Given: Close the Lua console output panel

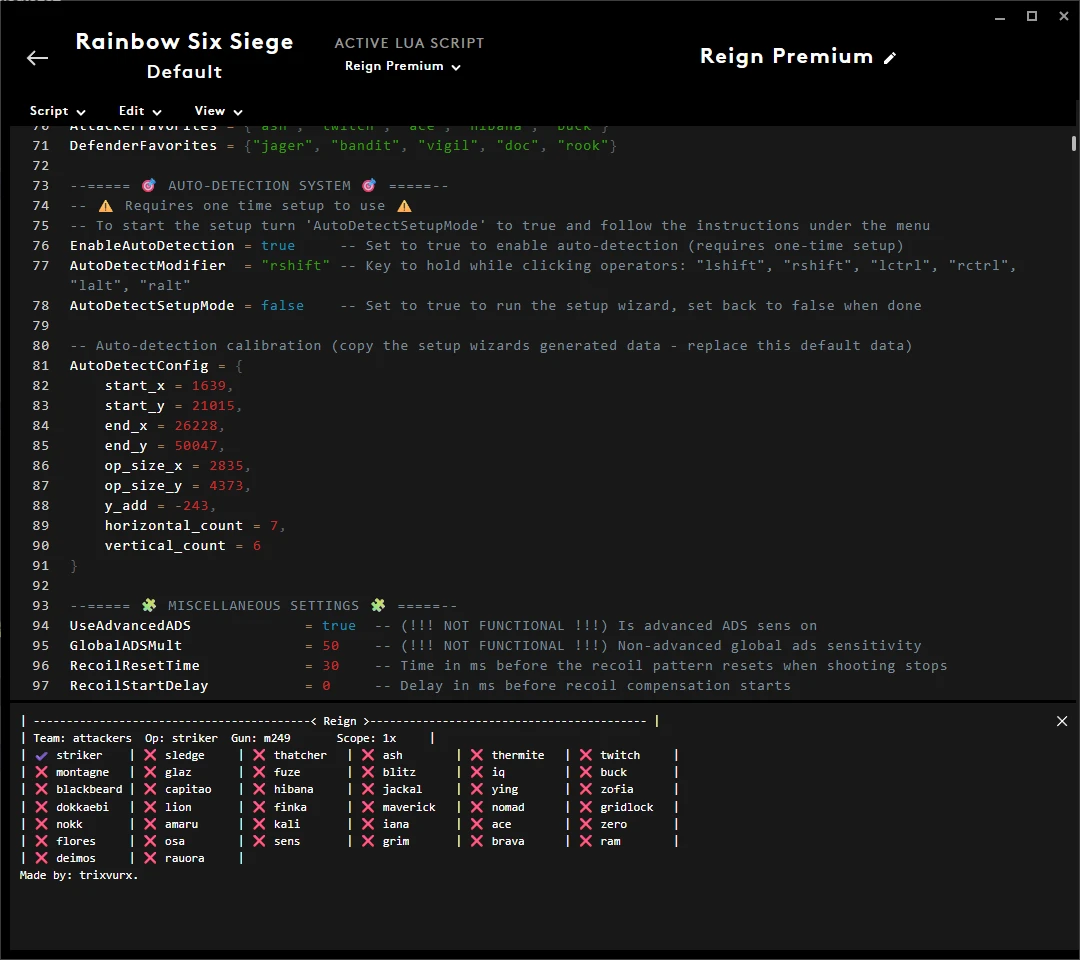Looking at the screenshot, I should point(1062,721).
